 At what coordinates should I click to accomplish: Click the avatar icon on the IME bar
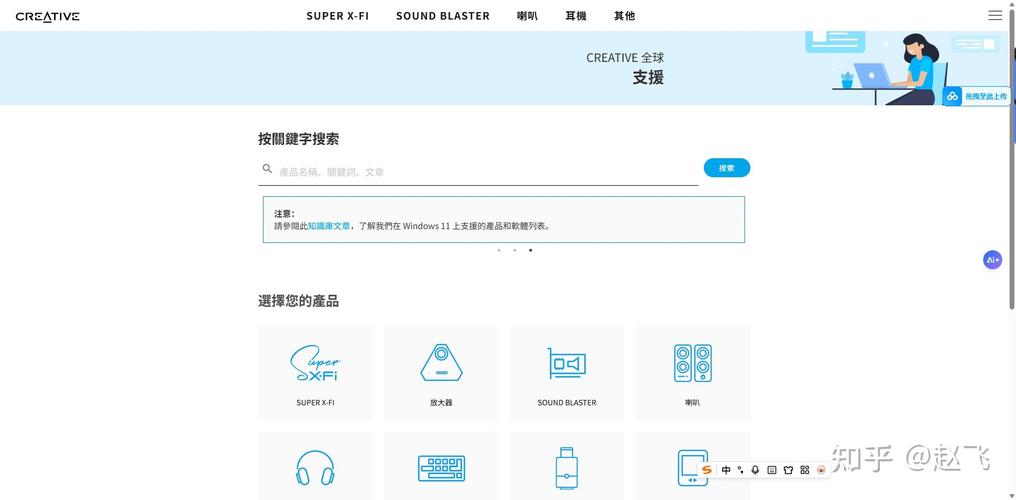tap(822, 470)
